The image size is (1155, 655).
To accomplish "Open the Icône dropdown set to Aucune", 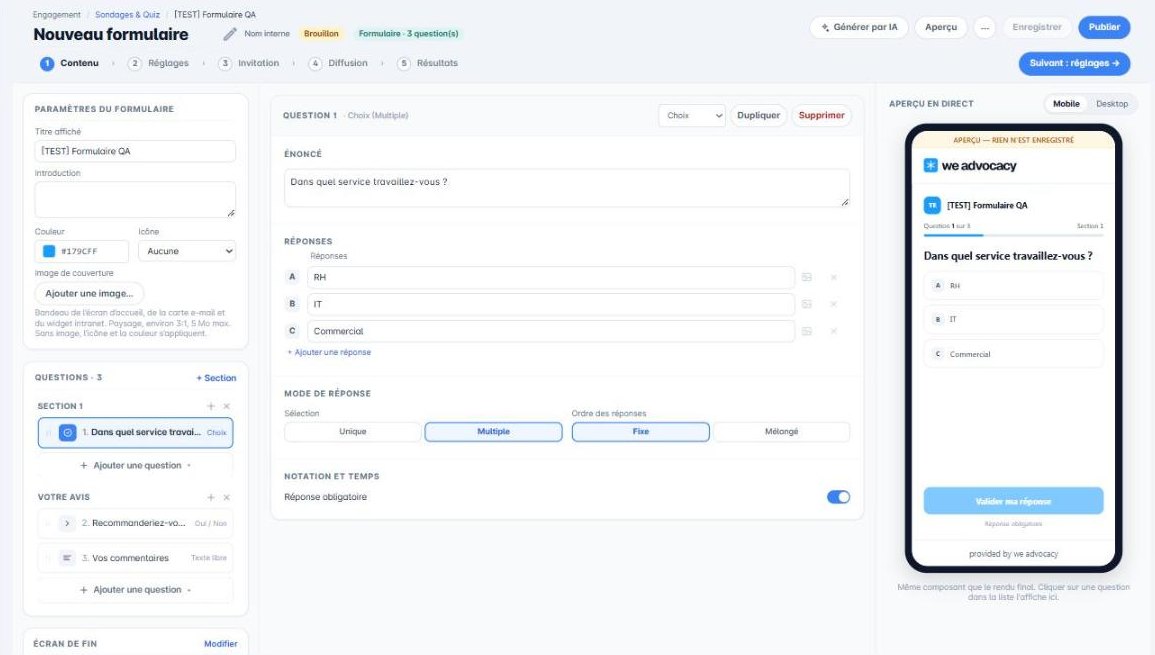I will tap(187, 251).
